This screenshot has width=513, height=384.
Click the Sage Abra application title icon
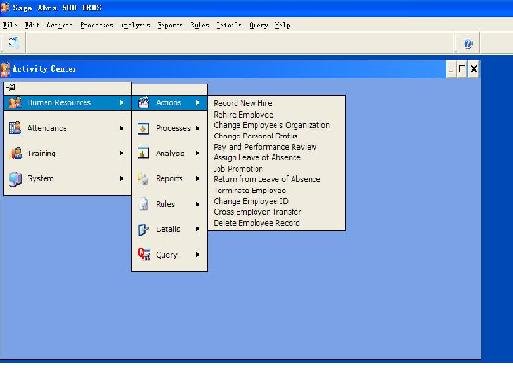[5, 7]
